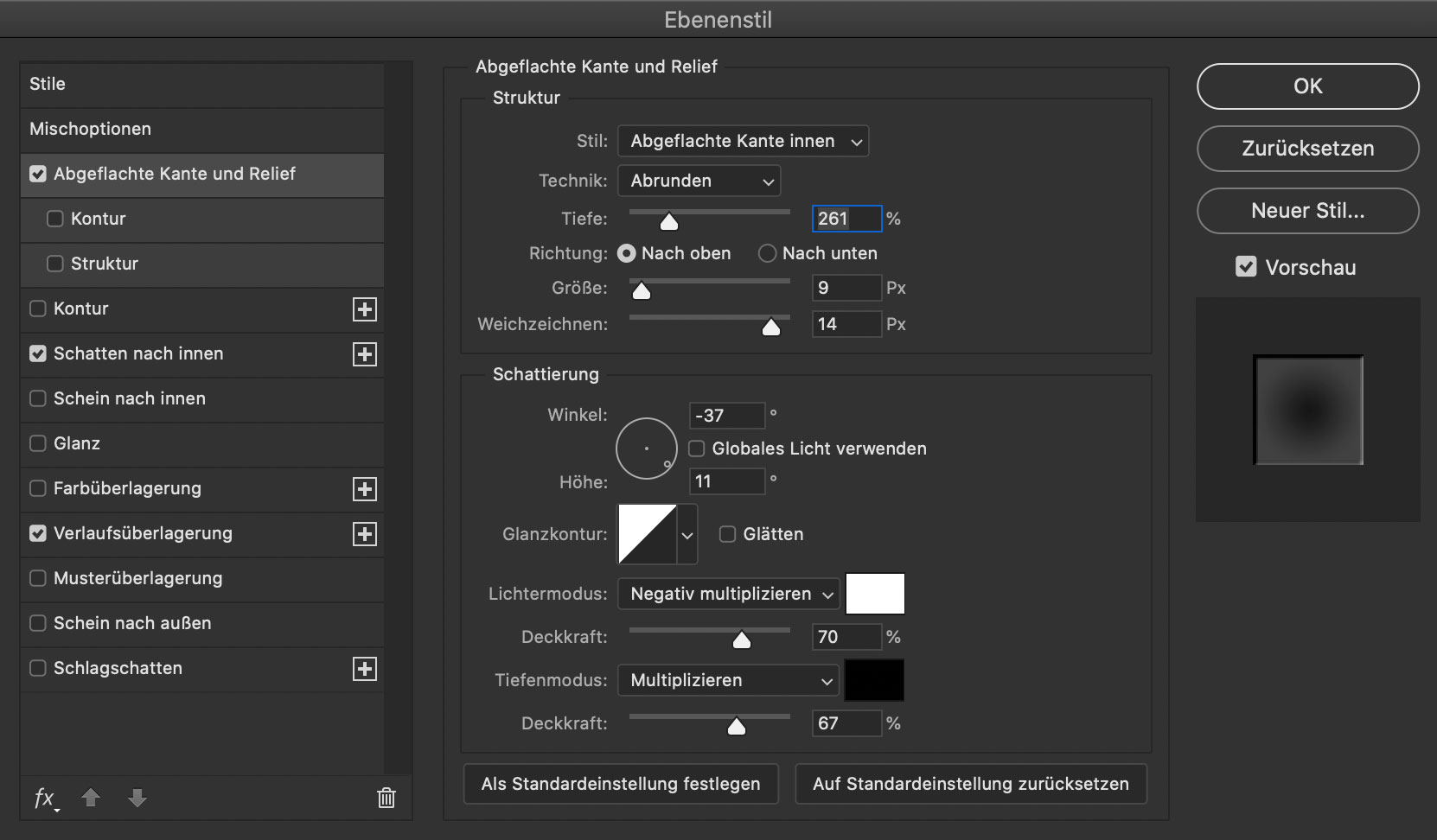Viewport: 1437px width, 840px height.
Task: Click the style preview thumbnail
Action: click(x=1308, y=410)
